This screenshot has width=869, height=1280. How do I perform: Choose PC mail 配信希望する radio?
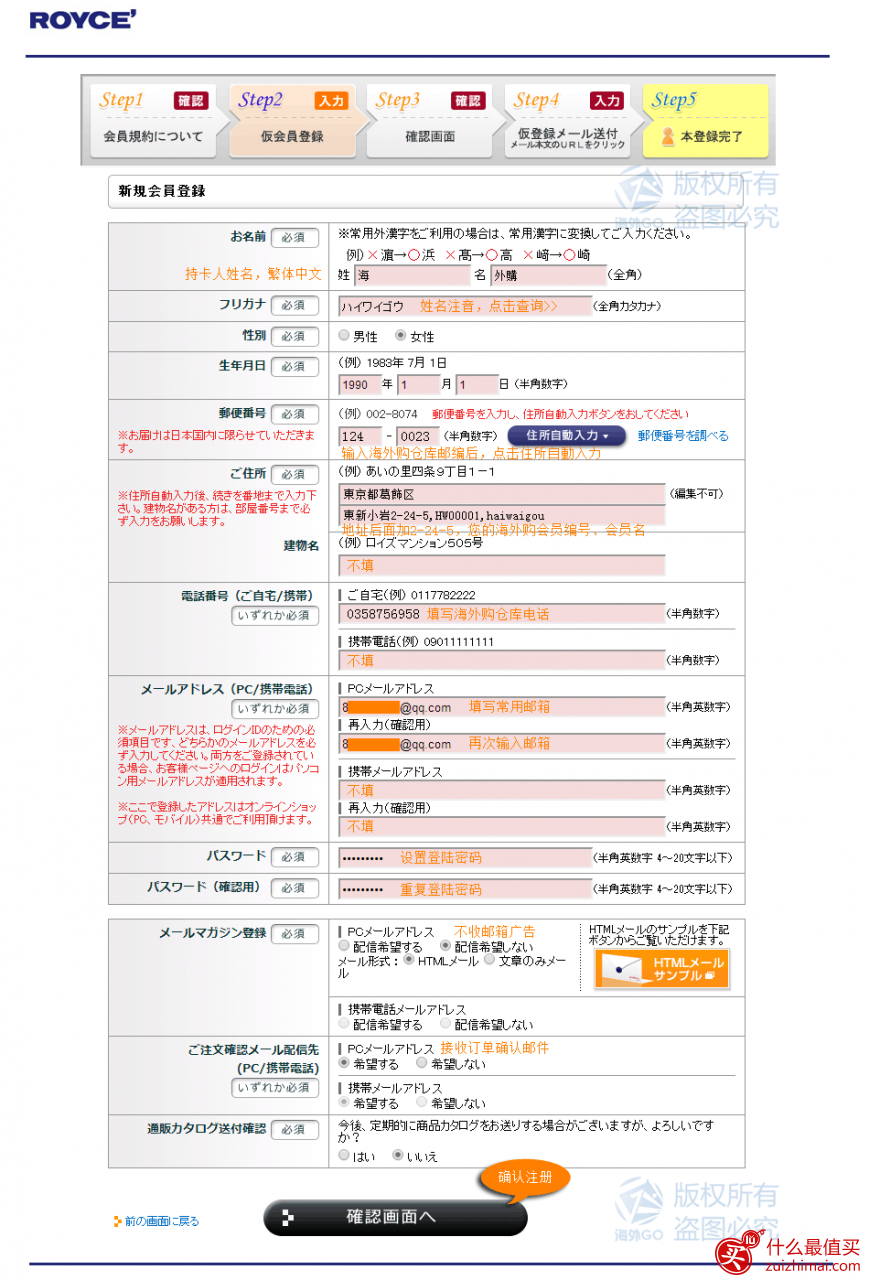tap(344, 945)
